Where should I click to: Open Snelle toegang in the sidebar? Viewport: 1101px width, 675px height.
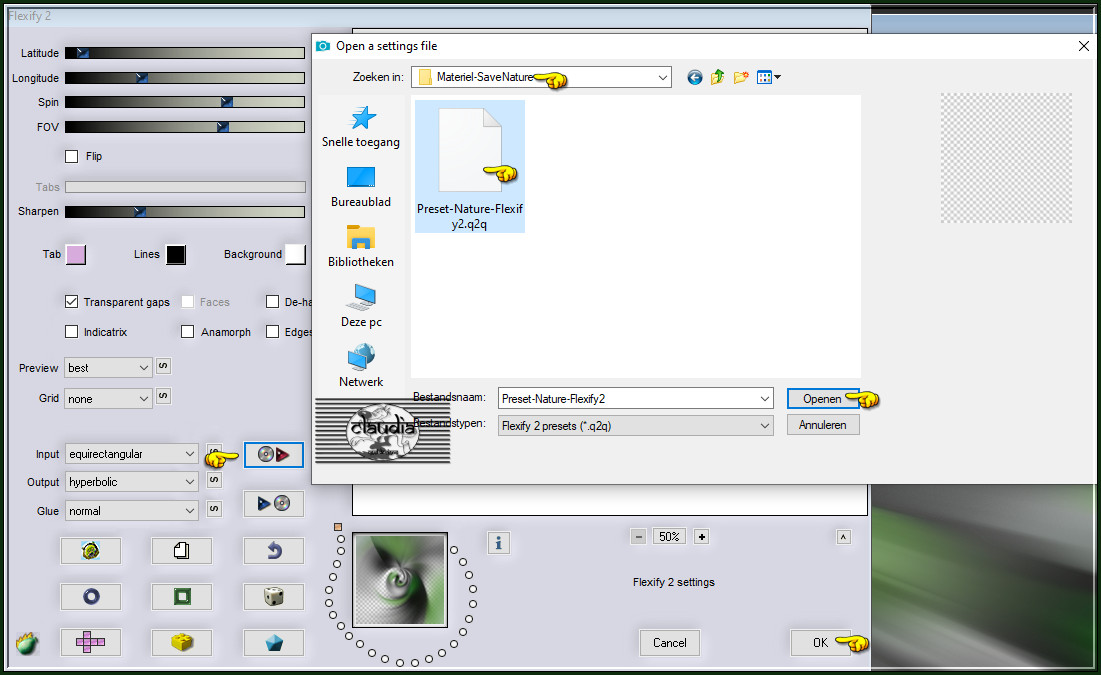pyautogui.click(x=361, y=127)
